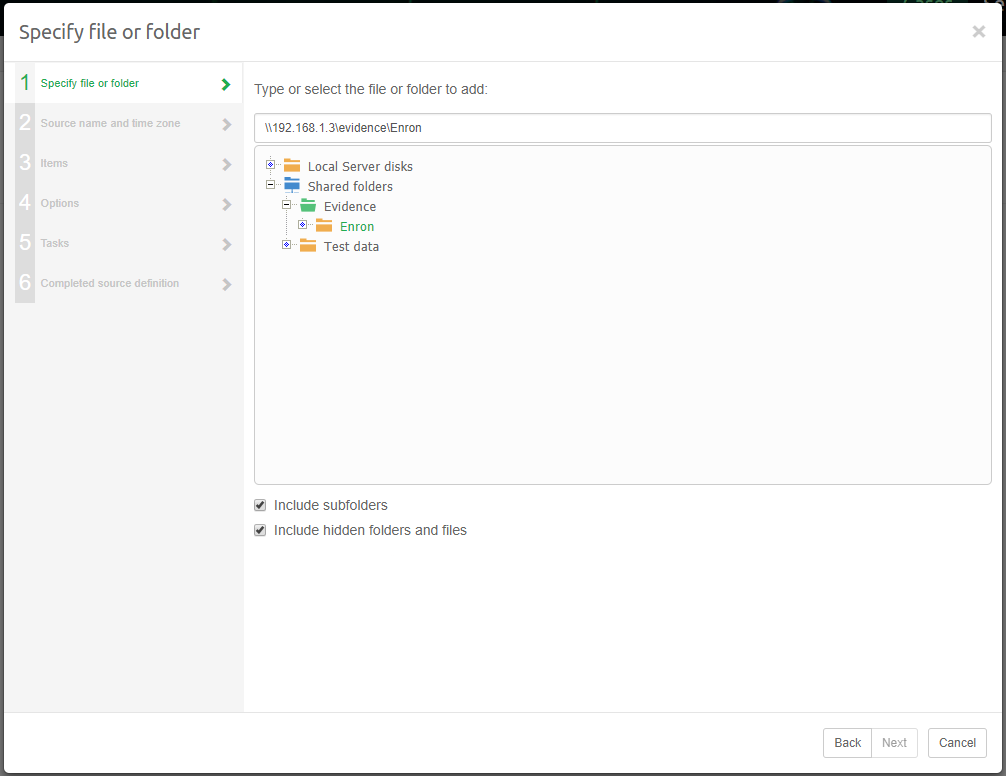Click the blue Shared folders network icon
1006x776 pixels.
[292, 186]
